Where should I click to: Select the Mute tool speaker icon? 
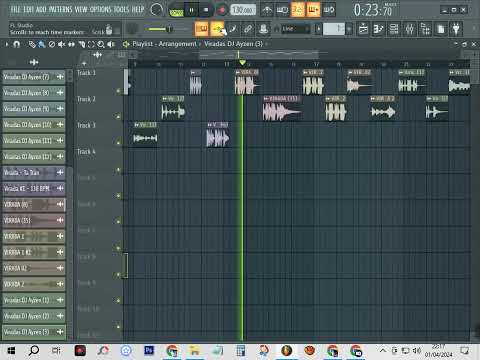click(x=62, y=44)
